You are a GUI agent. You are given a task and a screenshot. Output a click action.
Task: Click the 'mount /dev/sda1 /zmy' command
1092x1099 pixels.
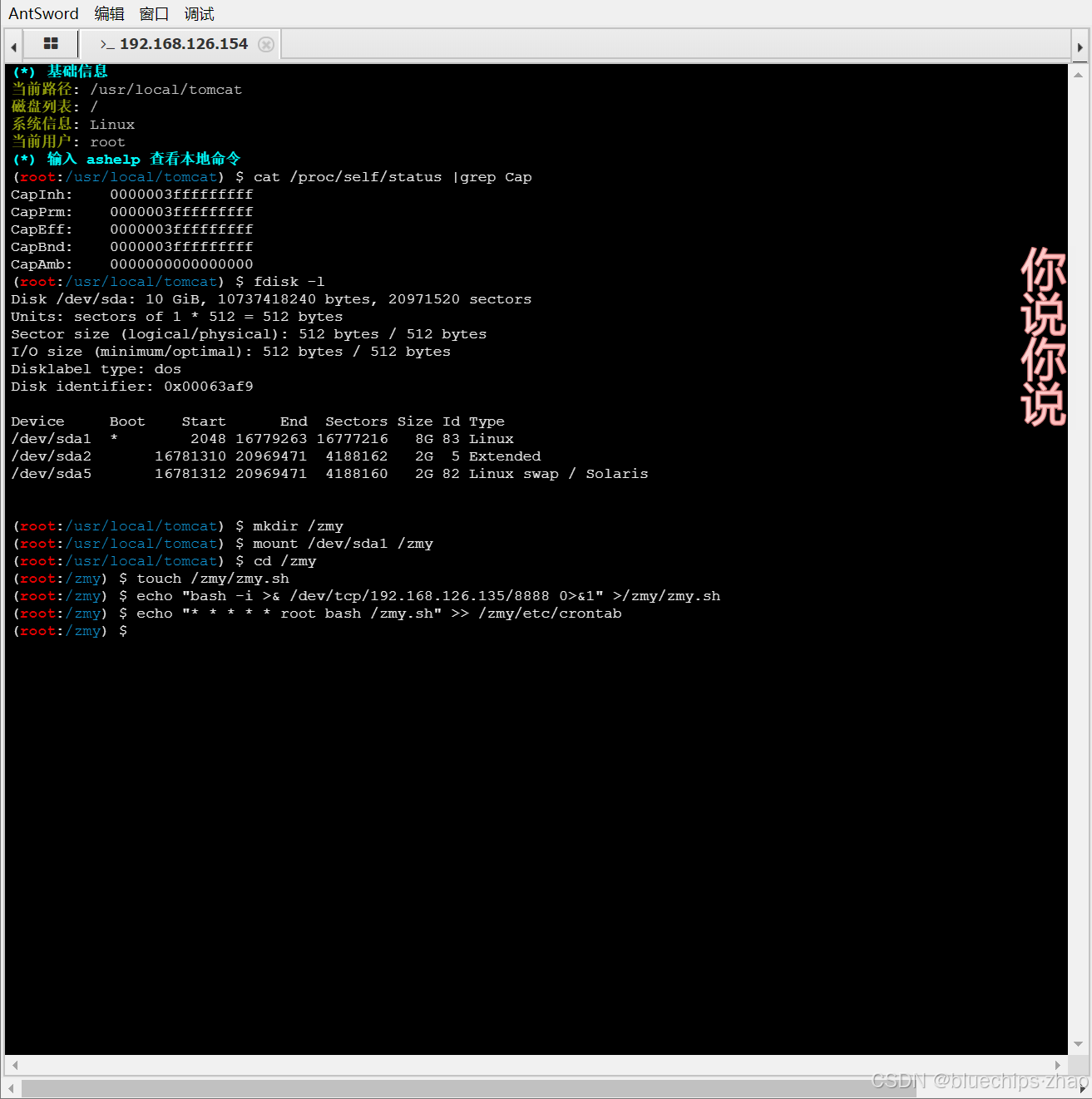point(343,544)
